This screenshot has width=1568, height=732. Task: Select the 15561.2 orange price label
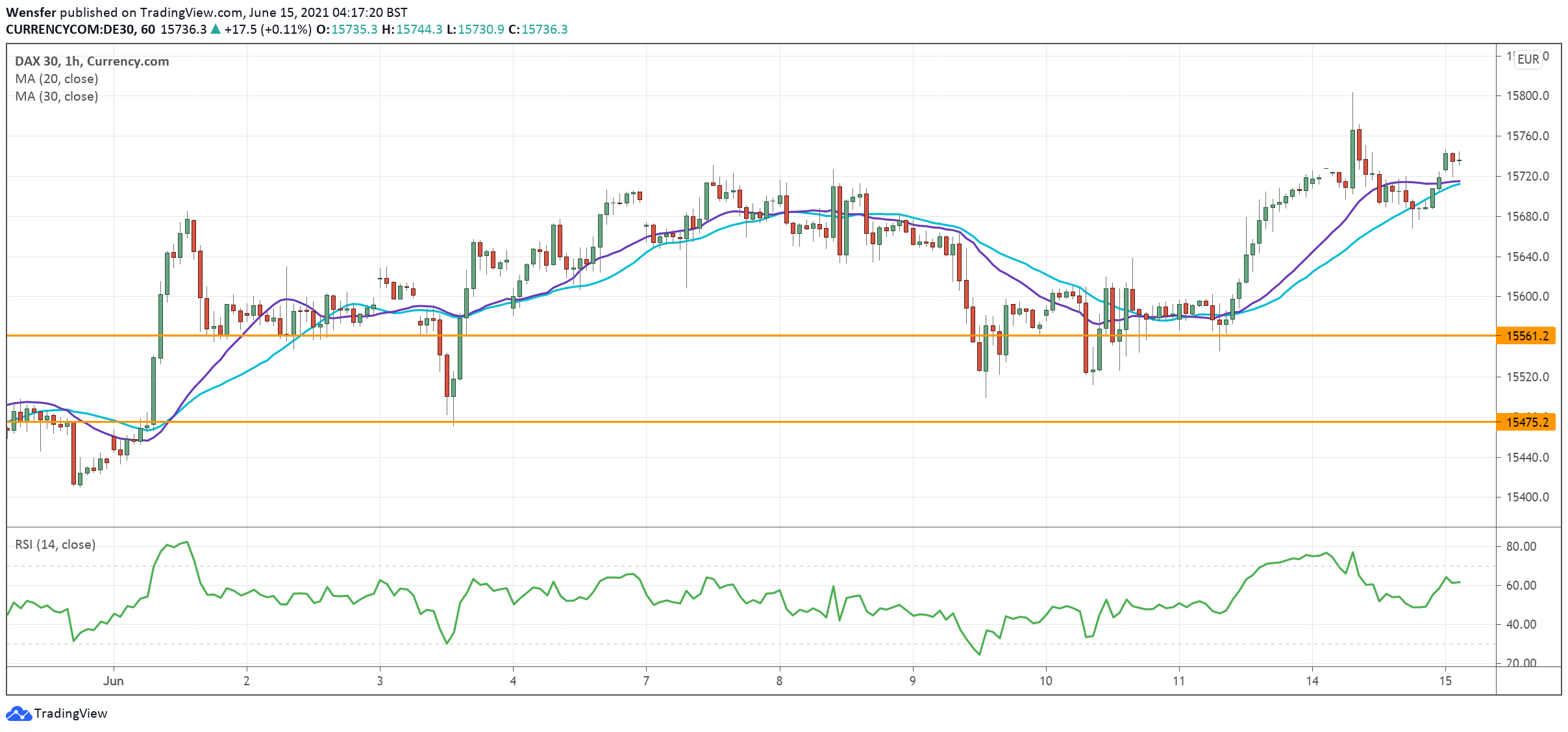[x=1526, y=336]
